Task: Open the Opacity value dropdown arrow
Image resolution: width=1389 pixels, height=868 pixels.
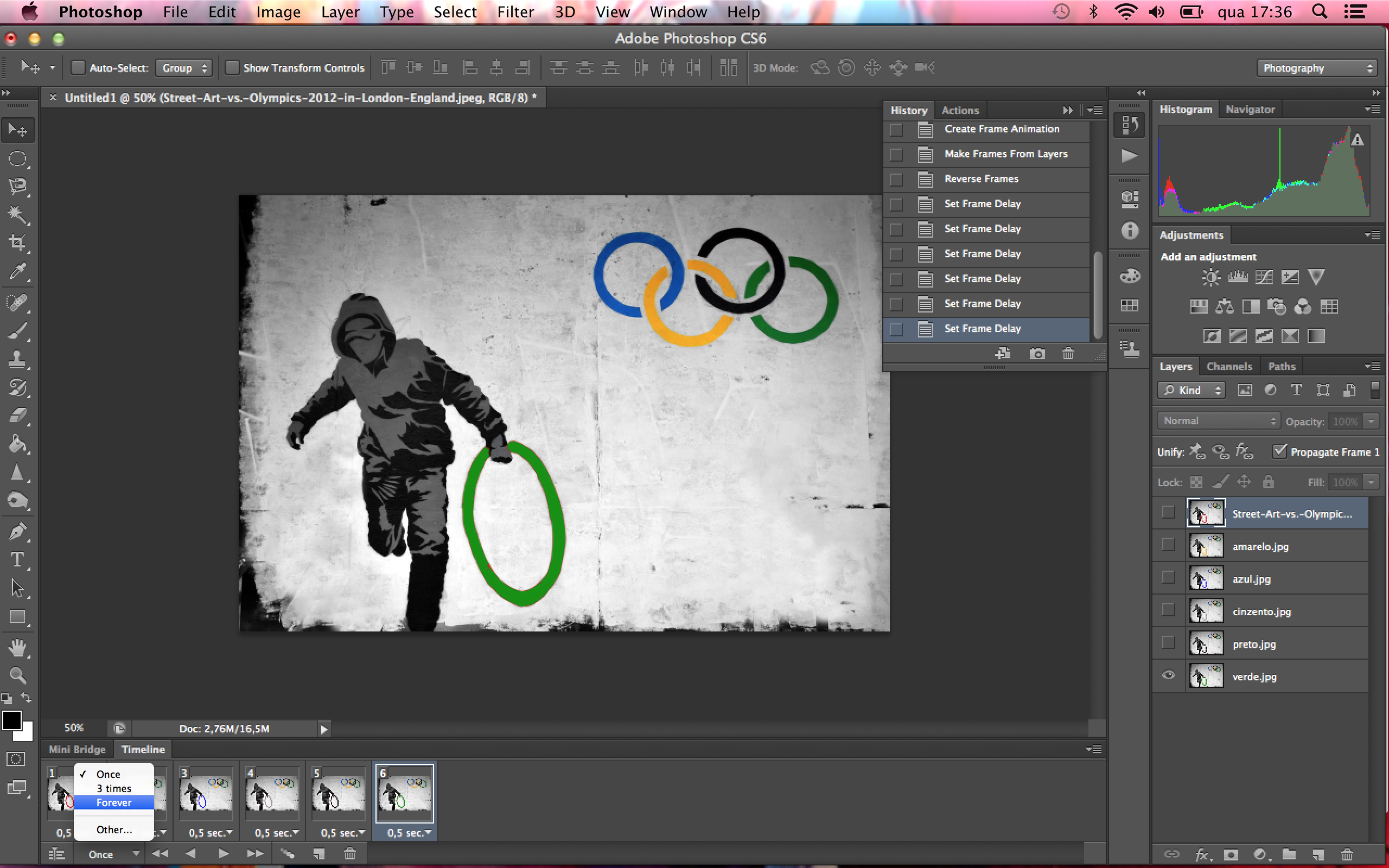Action: (x=1371, y=422)
